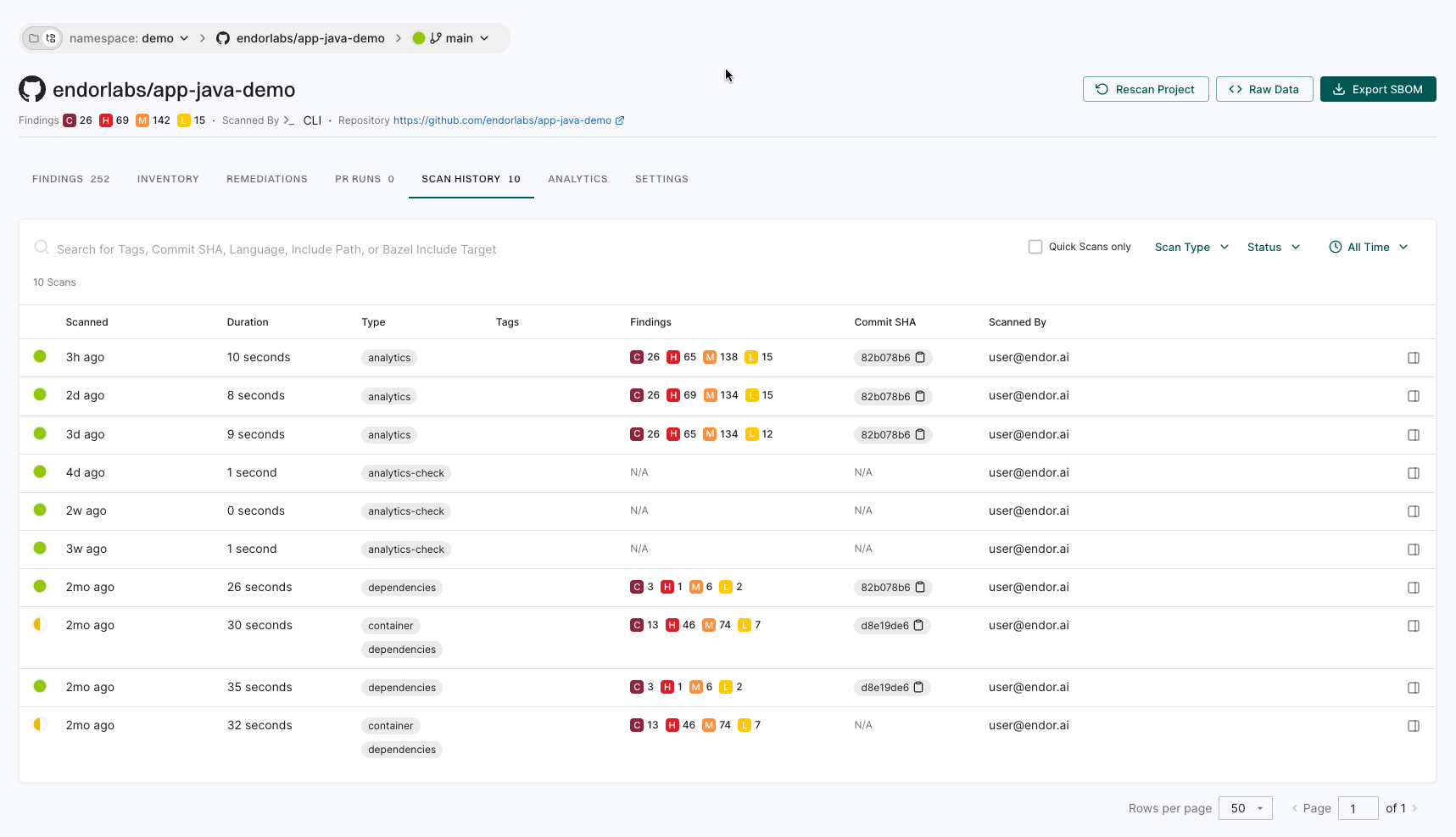
Task: Open the external repository link icon
Action: click(620, 120)
